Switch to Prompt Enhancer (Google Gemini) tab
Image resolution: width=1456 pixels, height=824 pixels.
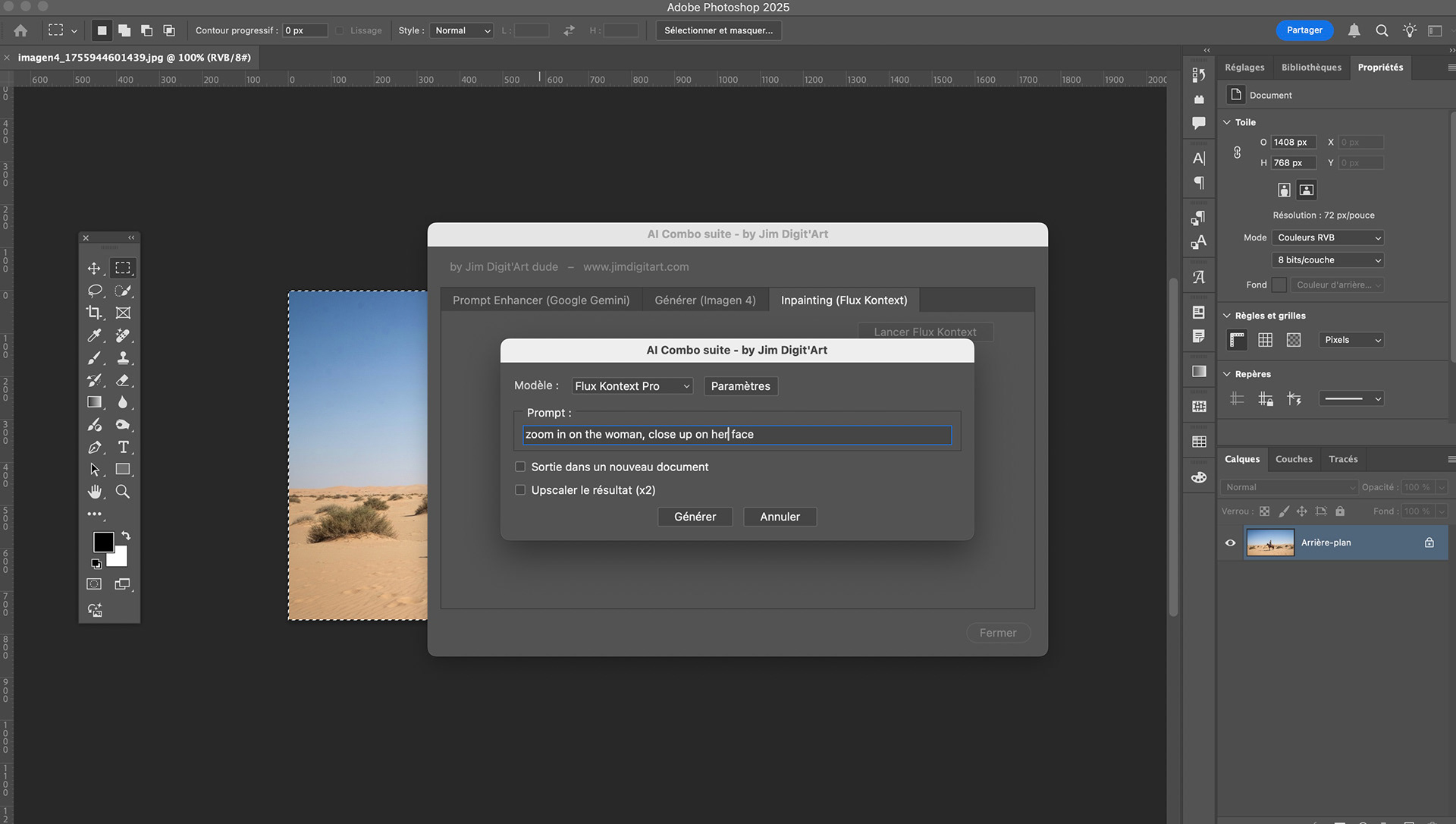click(x=541, y=300)
